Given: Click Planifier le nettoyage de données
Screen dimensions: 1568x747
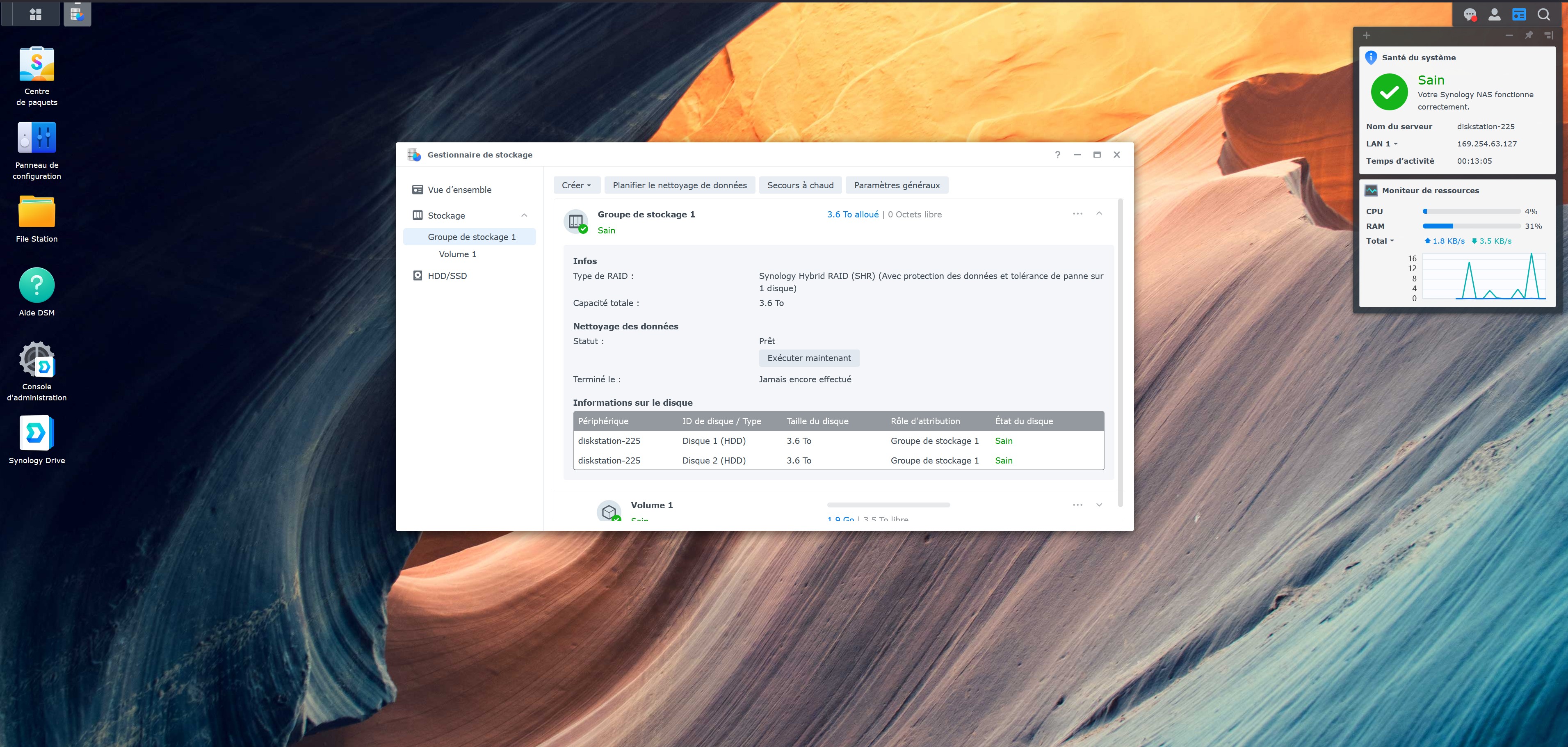Looking at the screenshot, I should tap(679, 185).
